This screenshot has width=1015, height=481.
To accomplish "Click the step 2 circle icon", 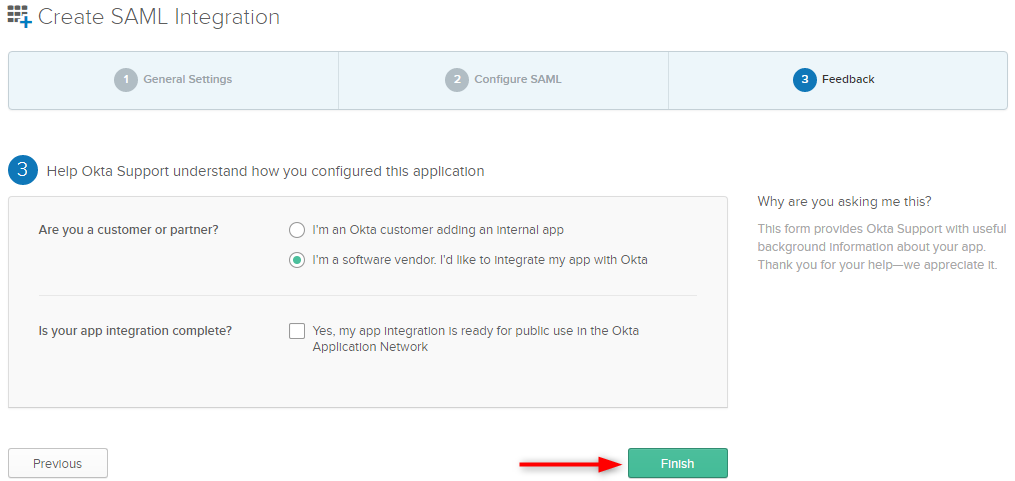I will tap(457, 80).
